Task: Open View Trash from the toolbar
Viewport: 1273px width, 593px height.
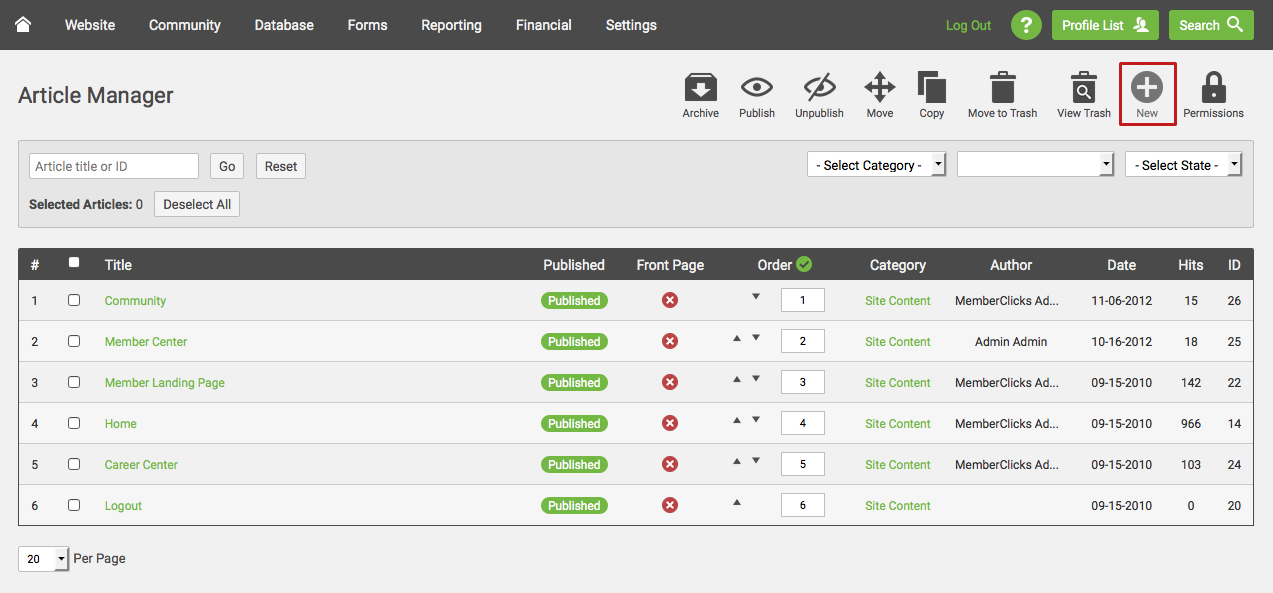Action: tap(1083, 88)
